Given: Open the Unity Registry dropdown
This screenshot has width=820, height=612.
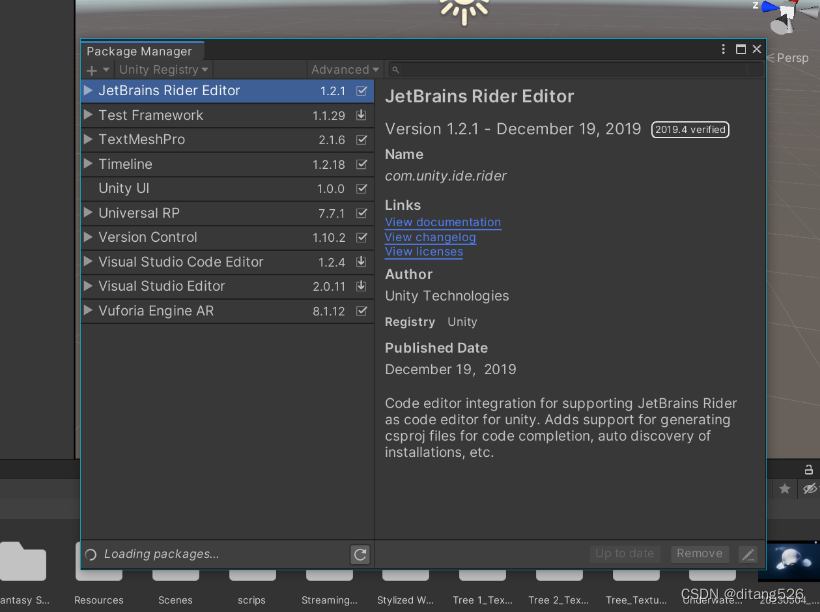Looking at the screenshot, I should coord(164,70).
